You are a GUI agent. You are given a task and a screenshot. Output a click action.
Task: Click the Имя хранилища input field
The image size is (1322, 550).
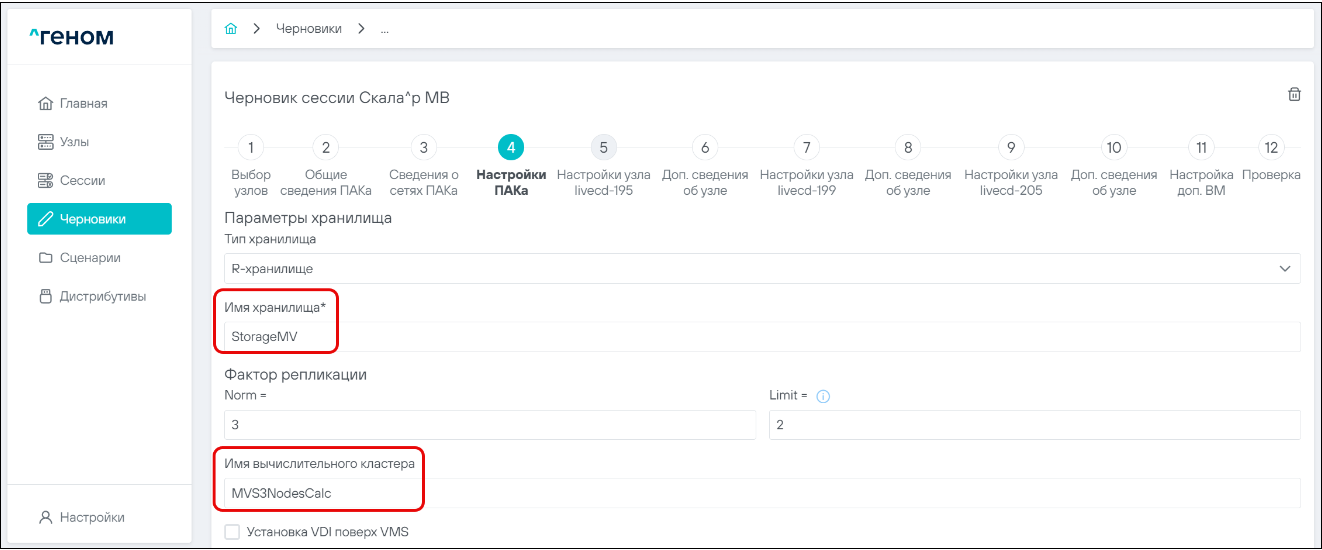762,337
